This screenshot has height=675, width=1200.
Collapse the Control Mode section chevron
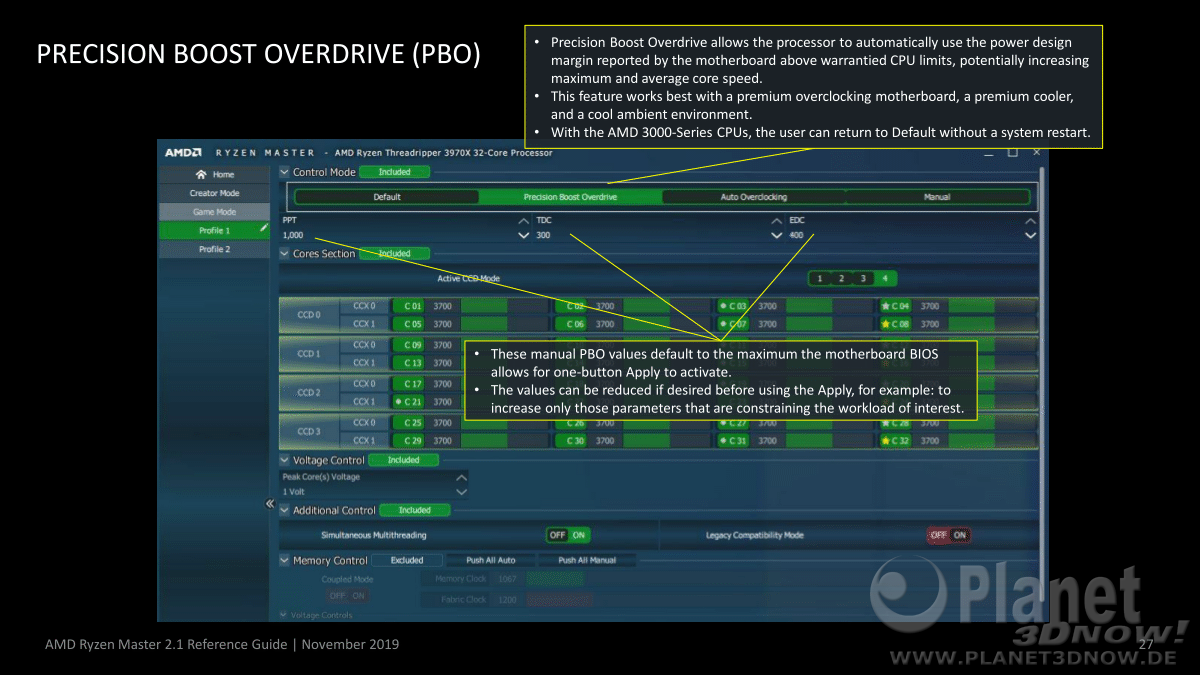(285, 172)
